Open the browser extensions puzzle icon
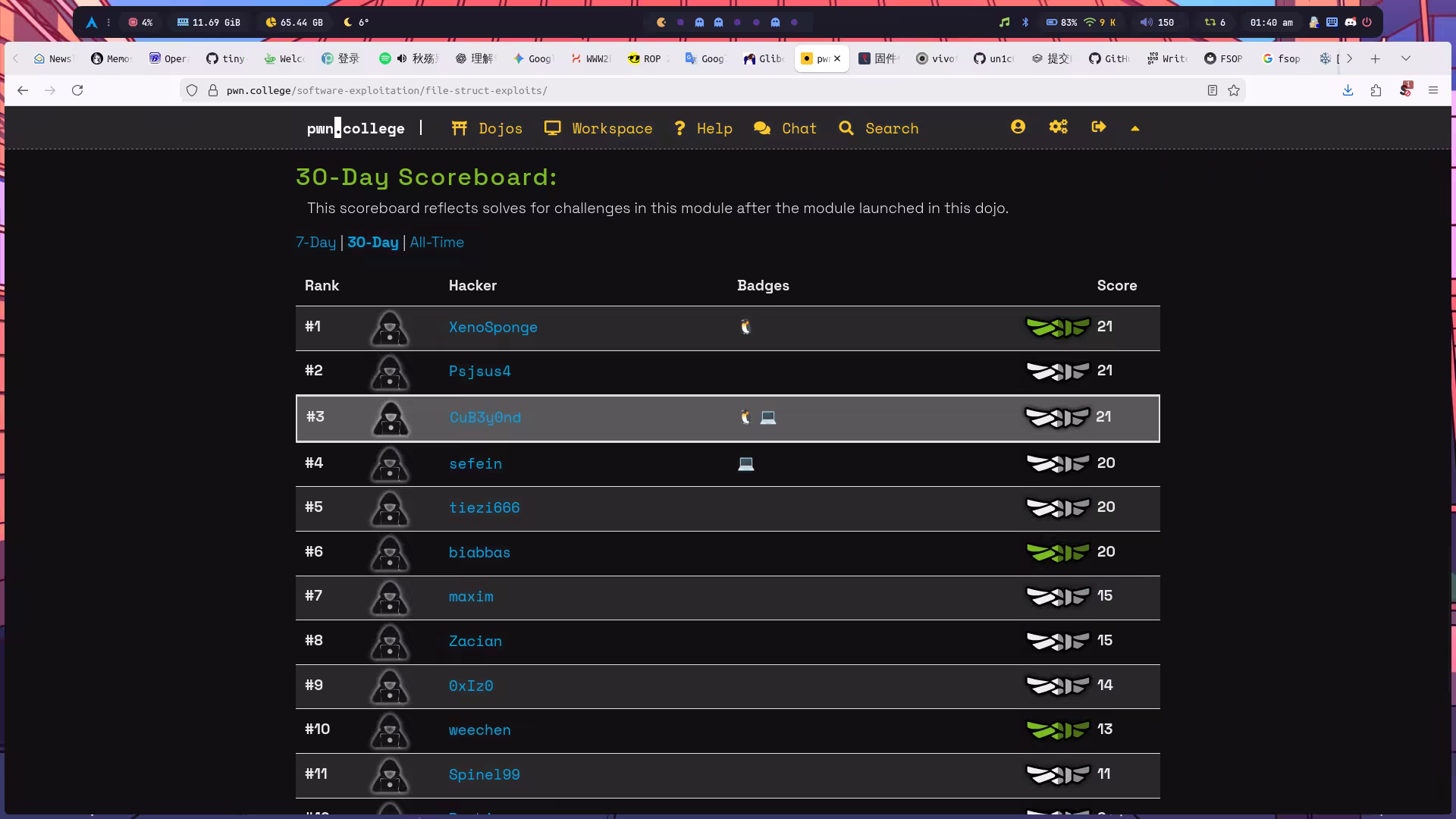 click(x=1376, y=90)
